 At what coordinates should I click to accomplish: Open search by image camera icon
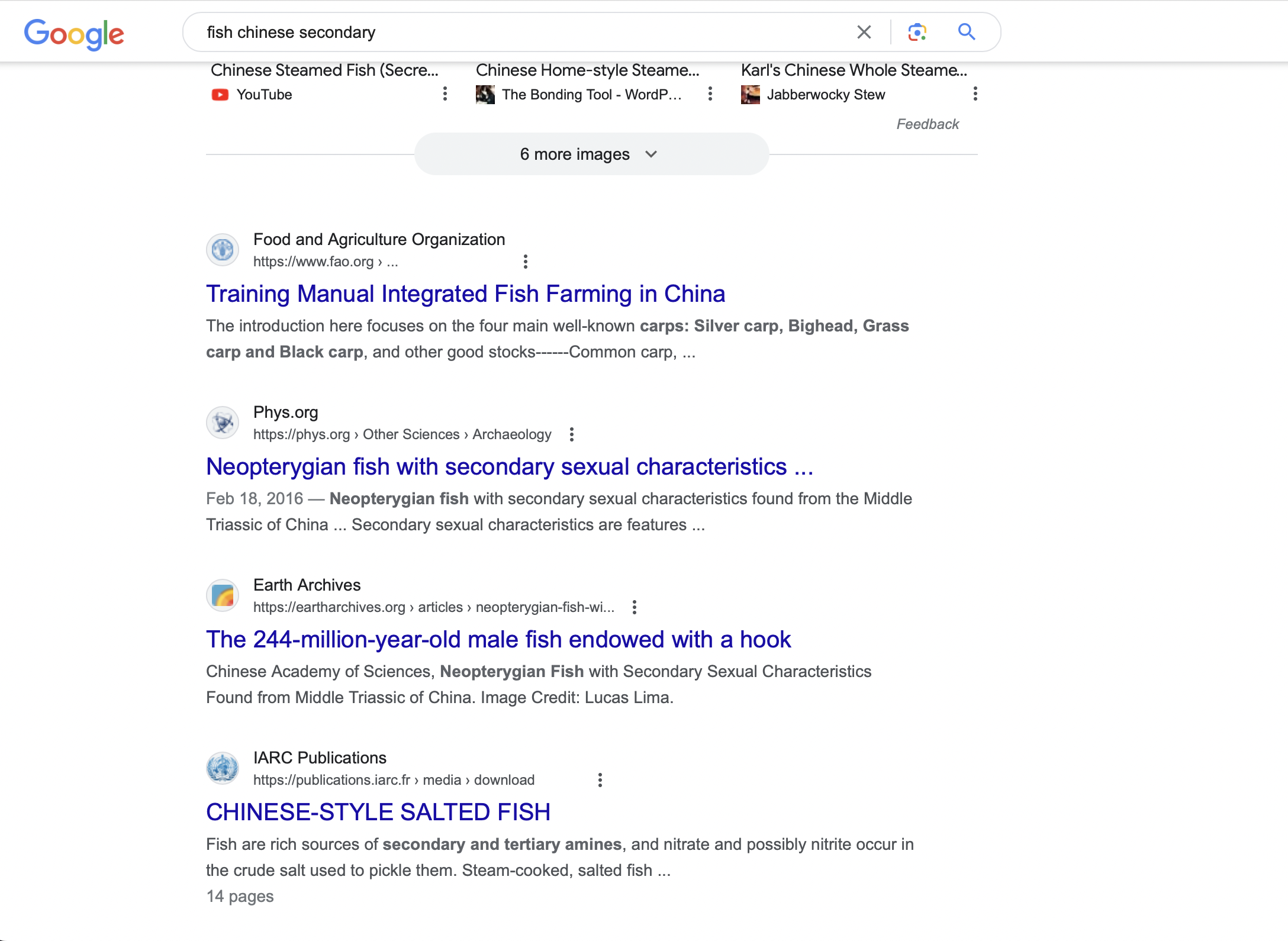tap(917, 32)
